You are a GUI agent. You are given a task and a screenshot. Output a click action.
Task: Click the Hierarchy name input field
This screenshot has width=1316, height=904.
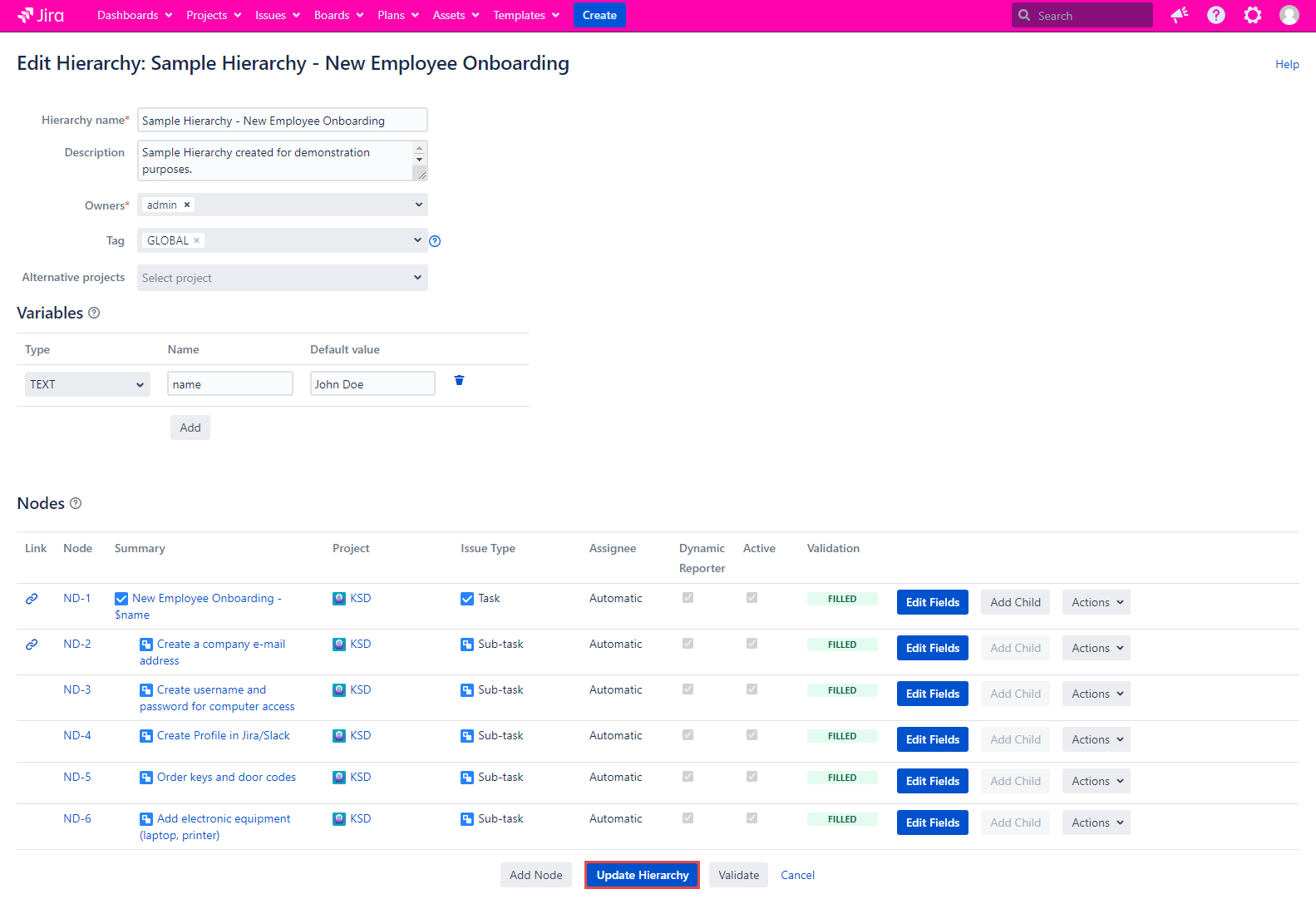282,121
